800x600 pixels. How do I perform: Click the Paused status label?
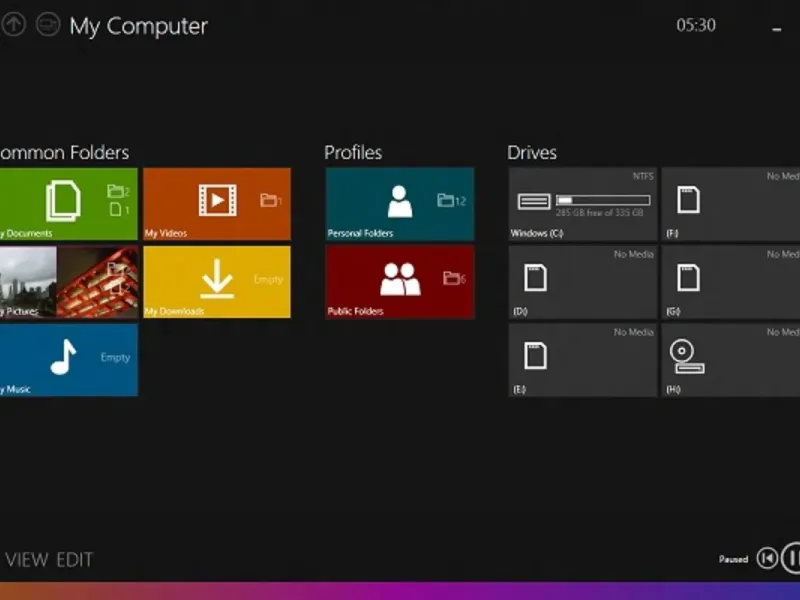[733, 559]
